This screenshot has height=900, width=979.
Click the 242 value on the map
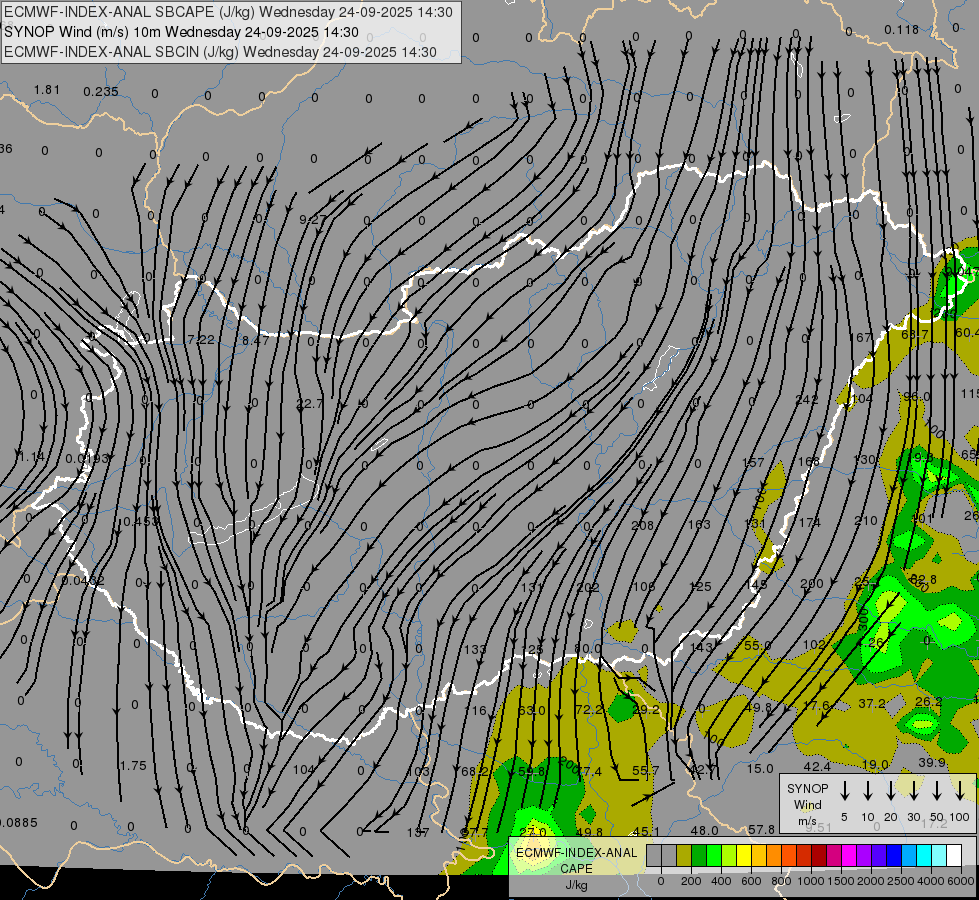[807, 399]
